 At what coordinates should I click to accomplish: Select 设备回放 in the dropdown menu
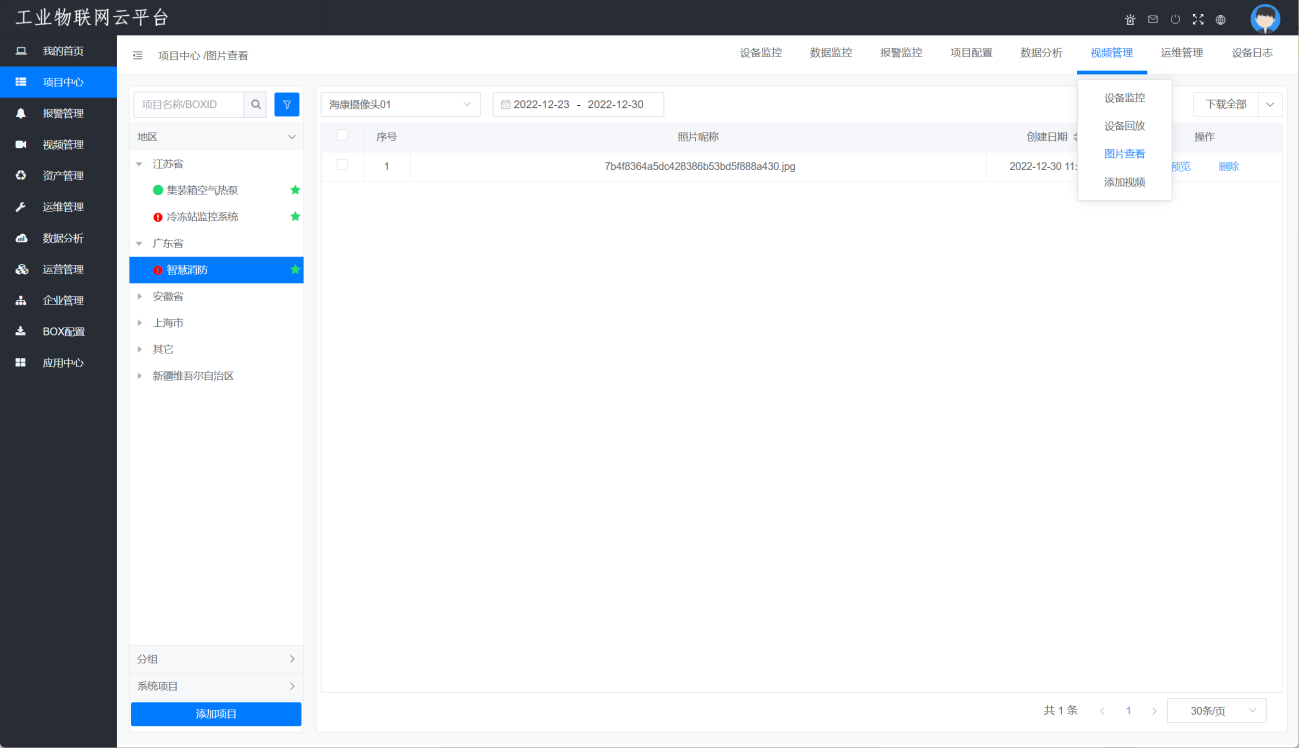[1124, 126]
